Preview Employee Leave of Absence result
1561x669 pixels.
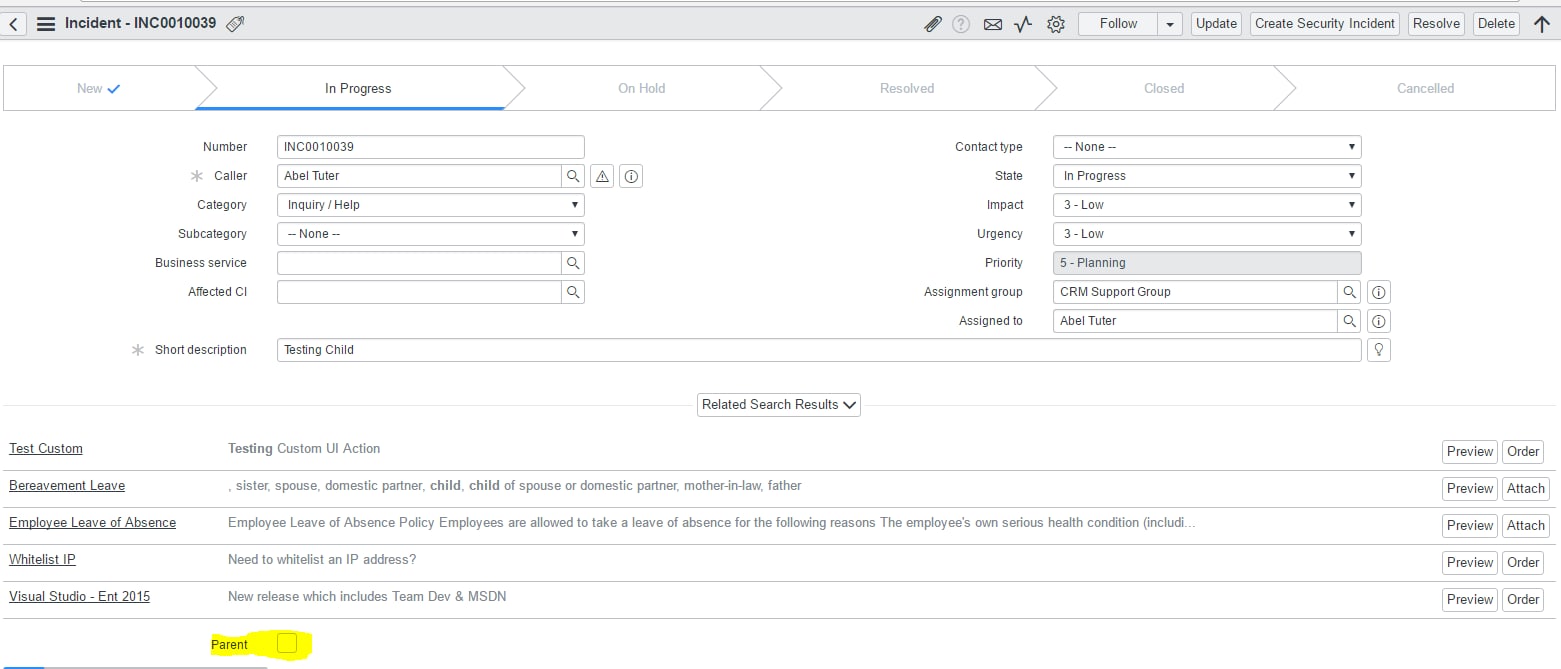[1469, 526]
